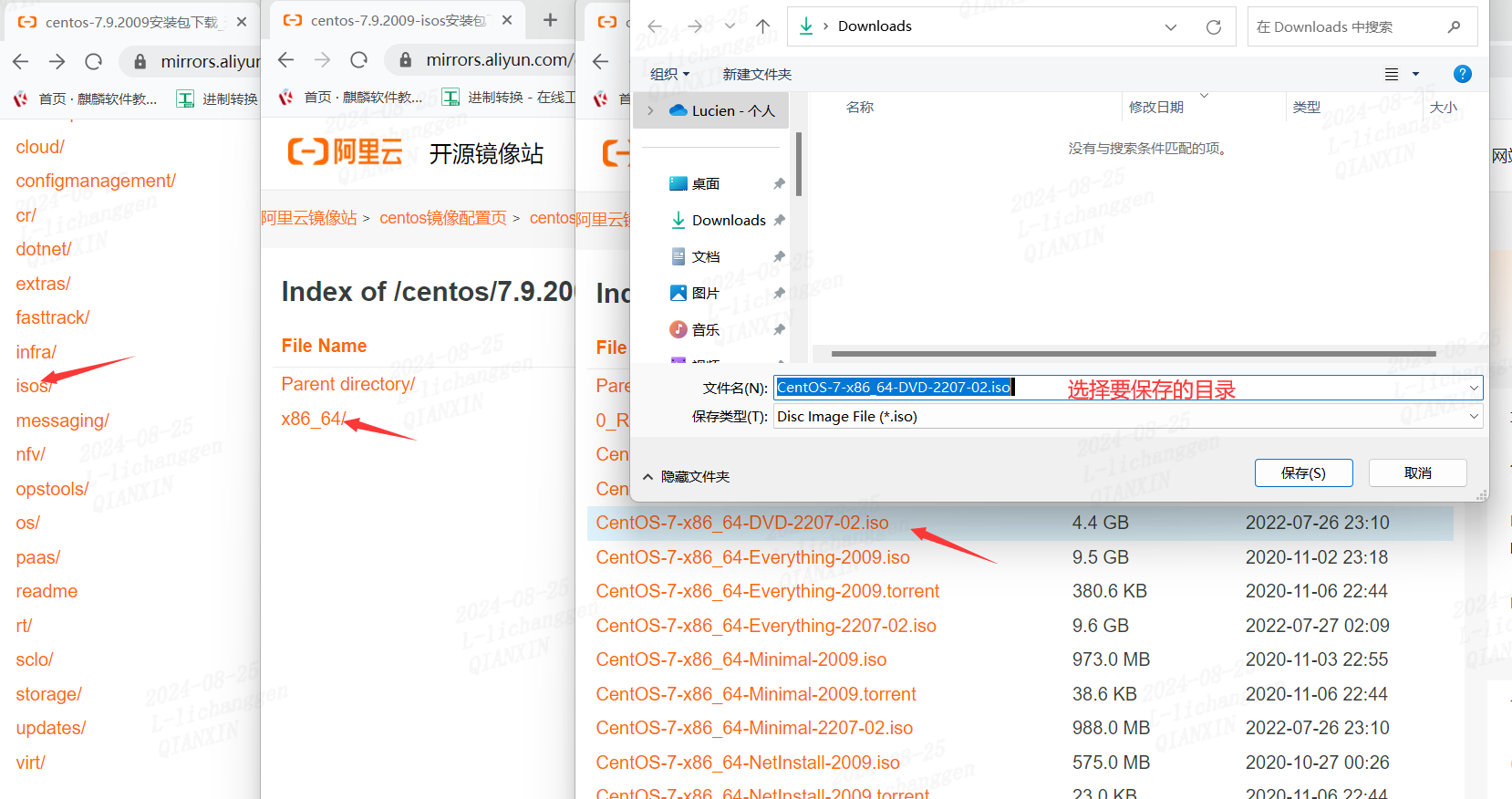Click centos镜像配置页 breadcrumb link
Screen dimensions: 1512x799
point(443,218)
